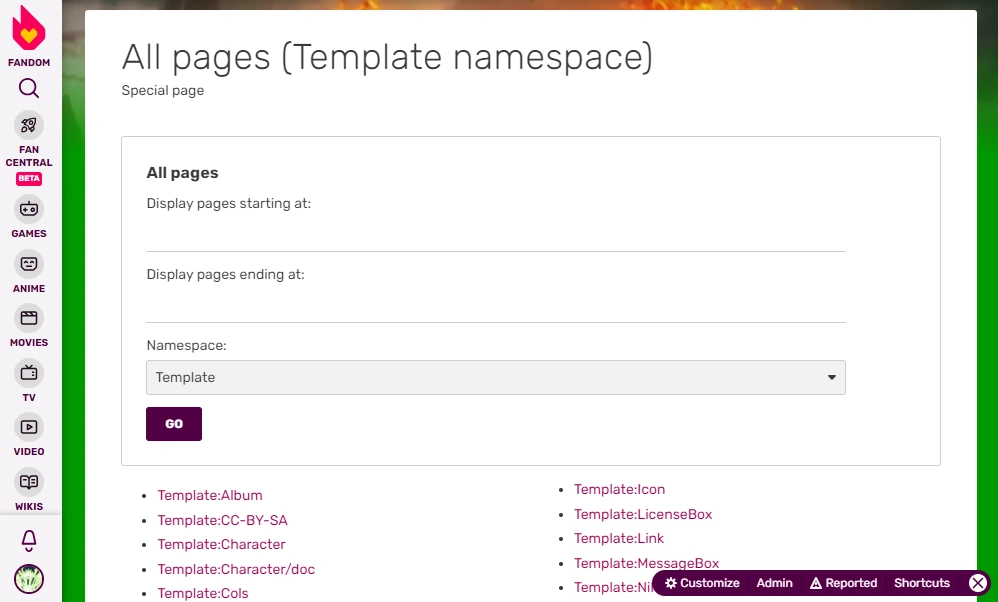The height and width of the screenshot is (602, 998).
Task: Open the Template:LicenseBox link
Action: point(643,514)
